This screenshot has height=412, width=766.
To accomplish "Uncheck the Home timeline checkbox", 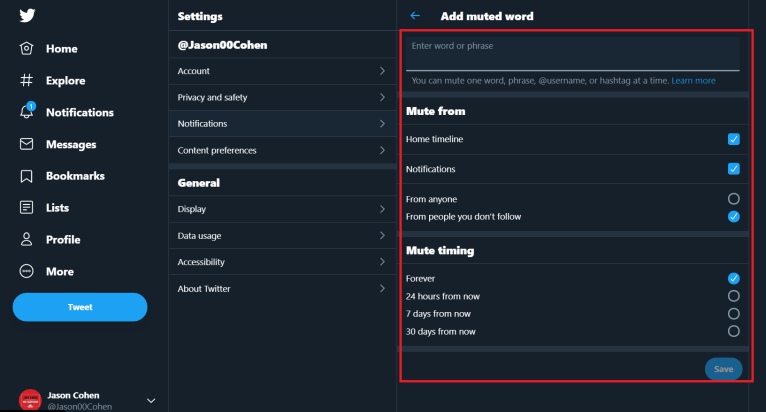I will [733, 139].
